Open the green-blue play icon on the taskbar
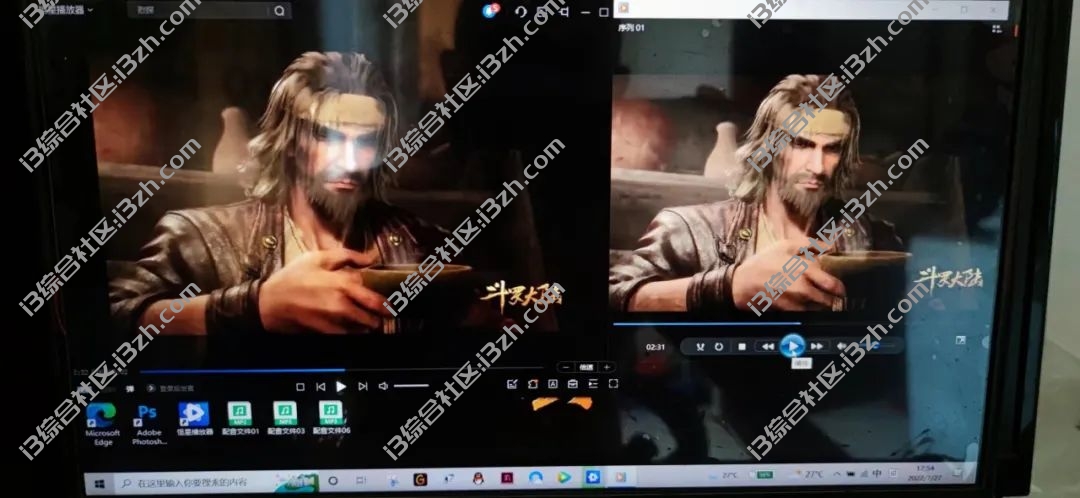The width and height of the screenshot is (1080, 498). click(564, 477)
